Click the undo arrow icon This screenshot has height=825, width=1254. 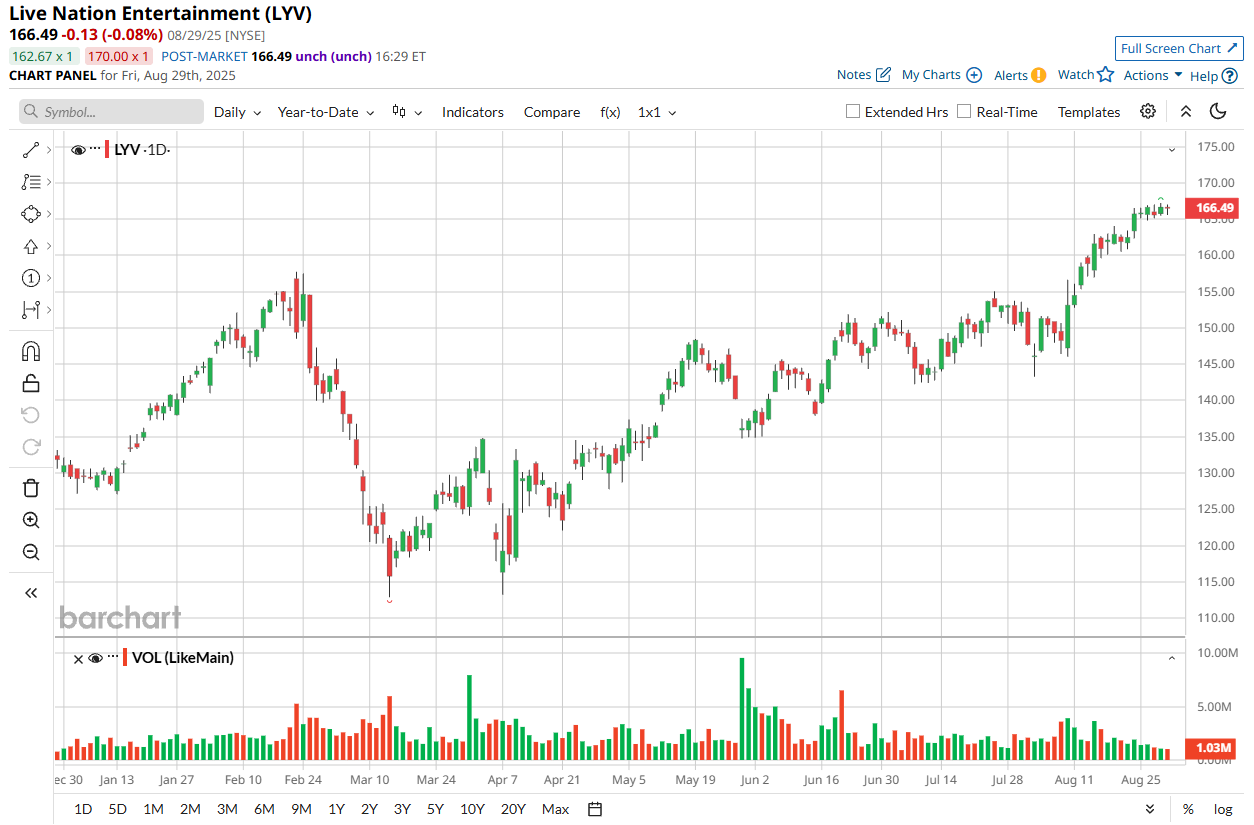pyautogui.click(x=30, y=415)
